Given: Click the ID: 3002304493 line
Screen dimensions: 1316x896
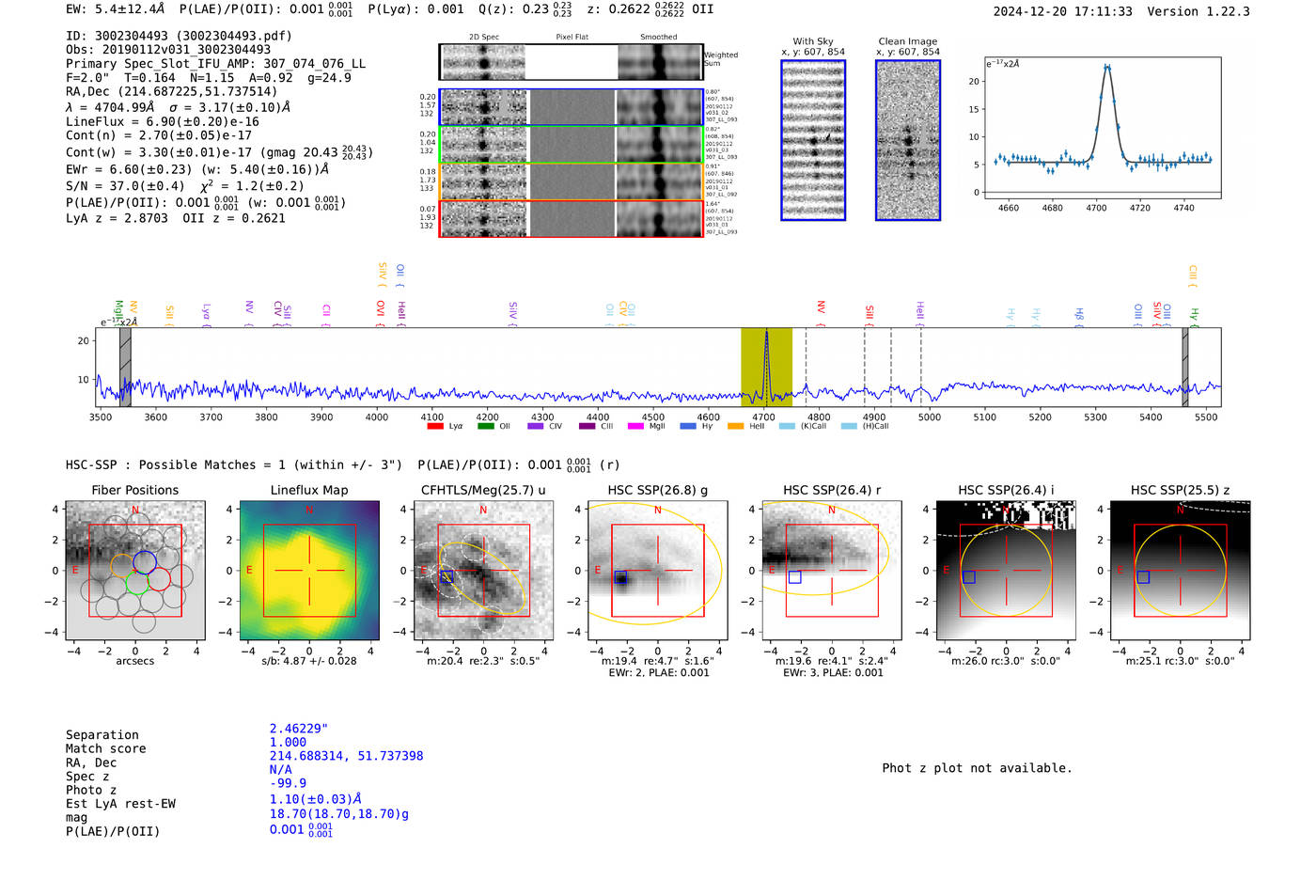Looking at the screenshot, I should (179, 36).
